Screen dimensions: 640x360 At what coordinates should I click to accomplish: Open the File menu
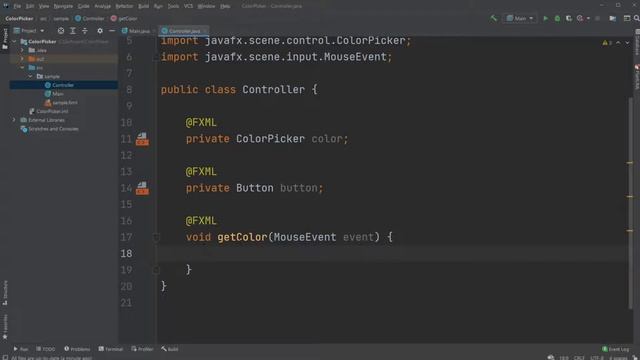pos(17,6)
